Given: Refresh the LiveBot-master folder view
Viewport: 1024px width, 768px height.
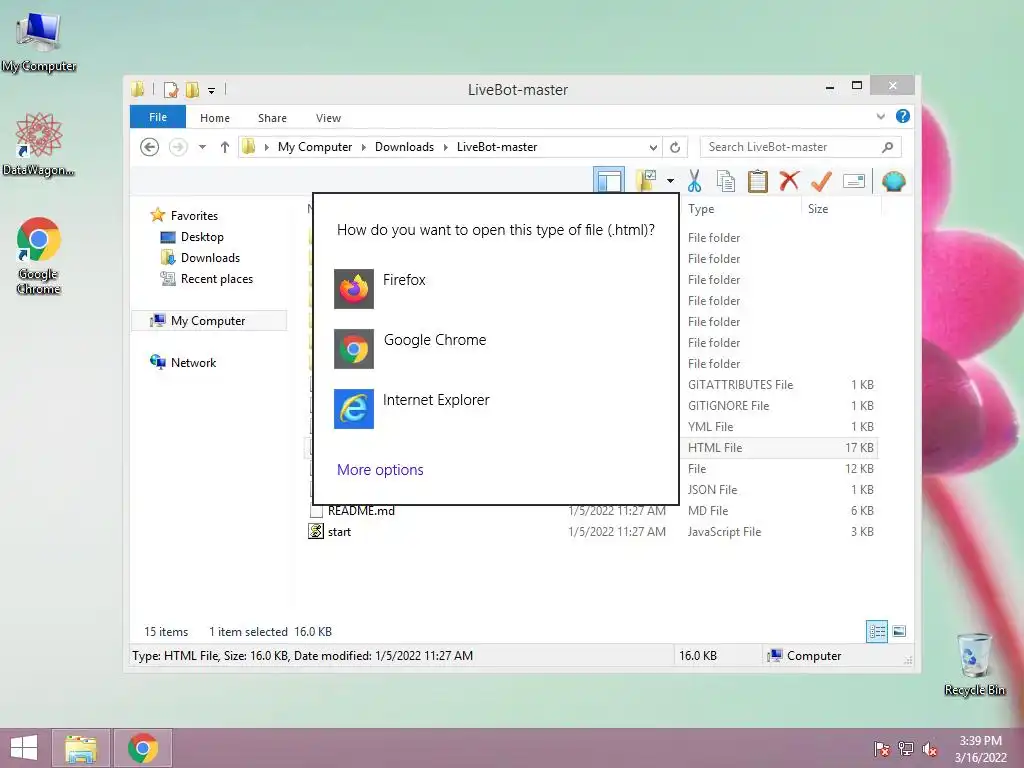Looking at the screenshot, I should (x=675, y=147).
